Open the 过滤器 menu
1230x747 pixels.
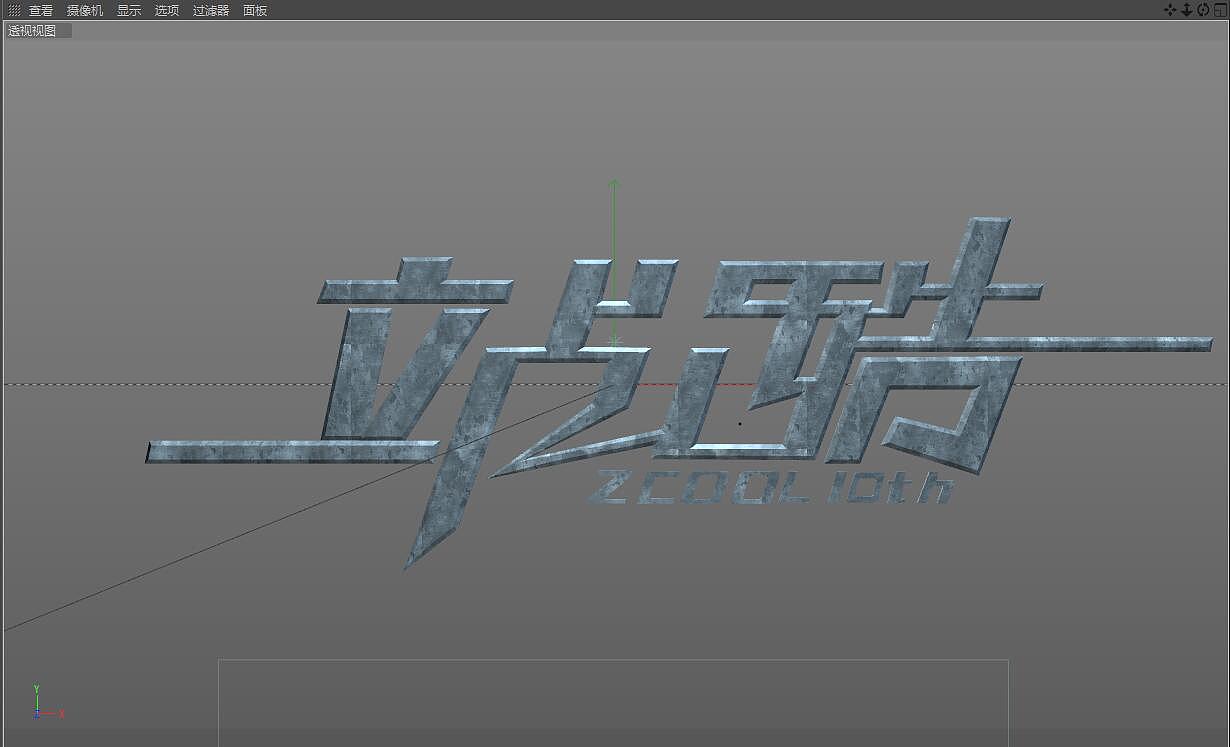(211, 10)
